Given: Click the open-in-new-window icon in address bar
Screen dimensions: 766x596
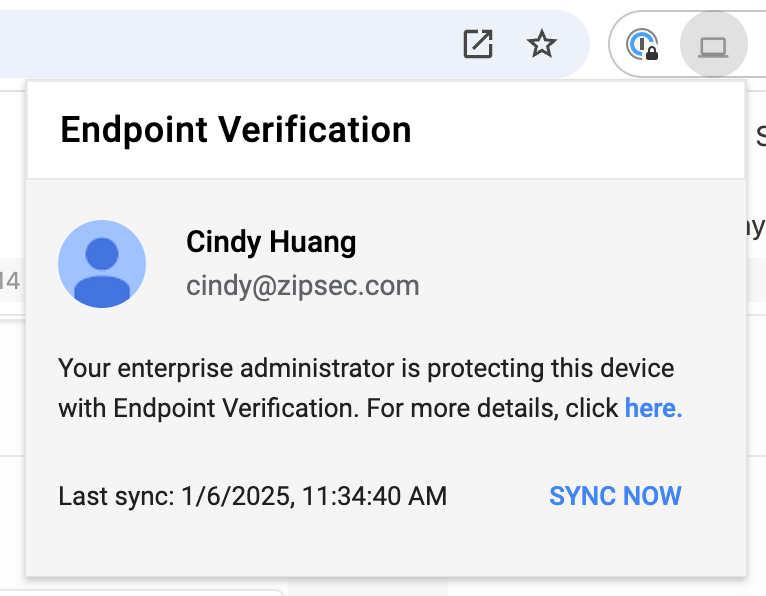Looking at the screenshot, I should [x=478, y=44].
